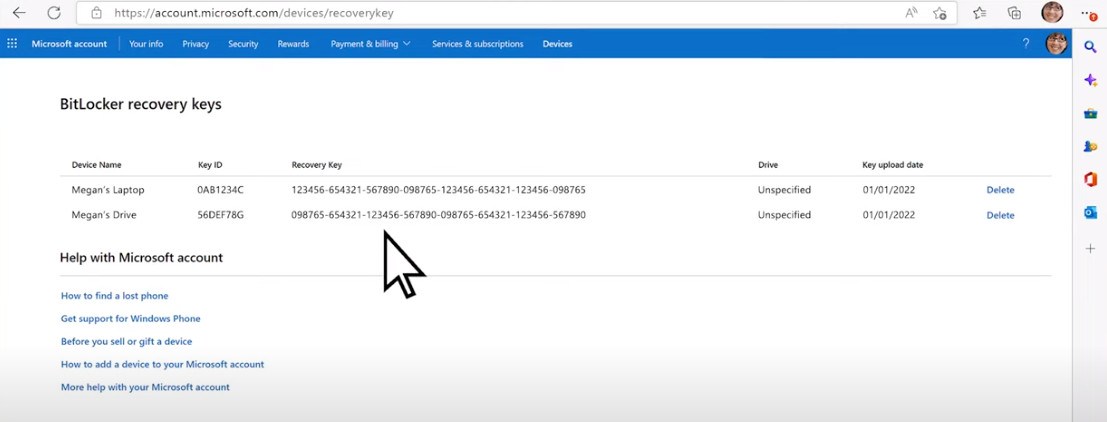The width and height of the screenshot is (1107, 422).
Task: Open the Microsoft app launcher grid
Action: tap(12, 44)
